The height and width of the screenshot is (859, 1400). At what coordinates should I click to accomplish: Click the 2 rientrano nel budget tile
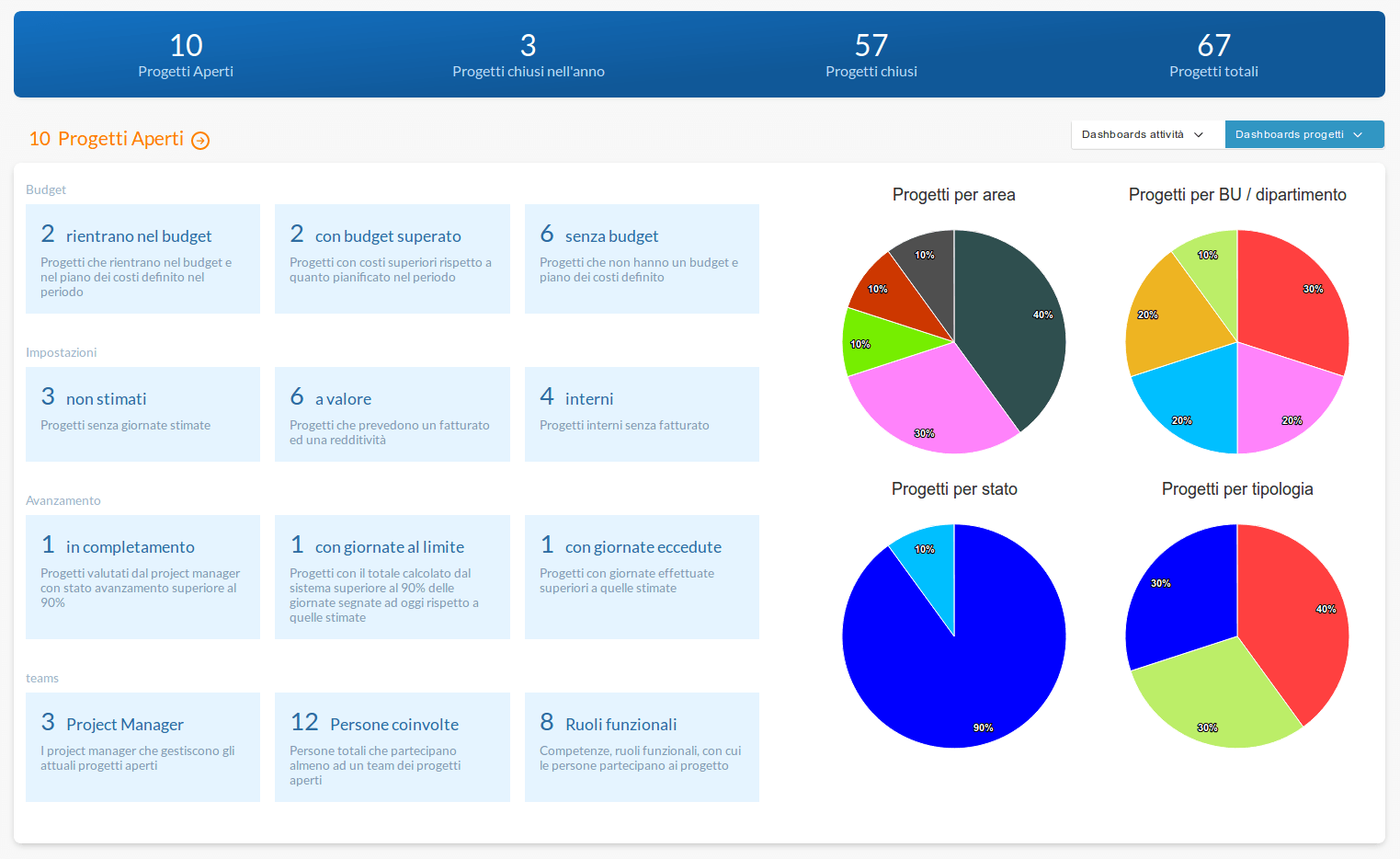(x=142, y=258)
